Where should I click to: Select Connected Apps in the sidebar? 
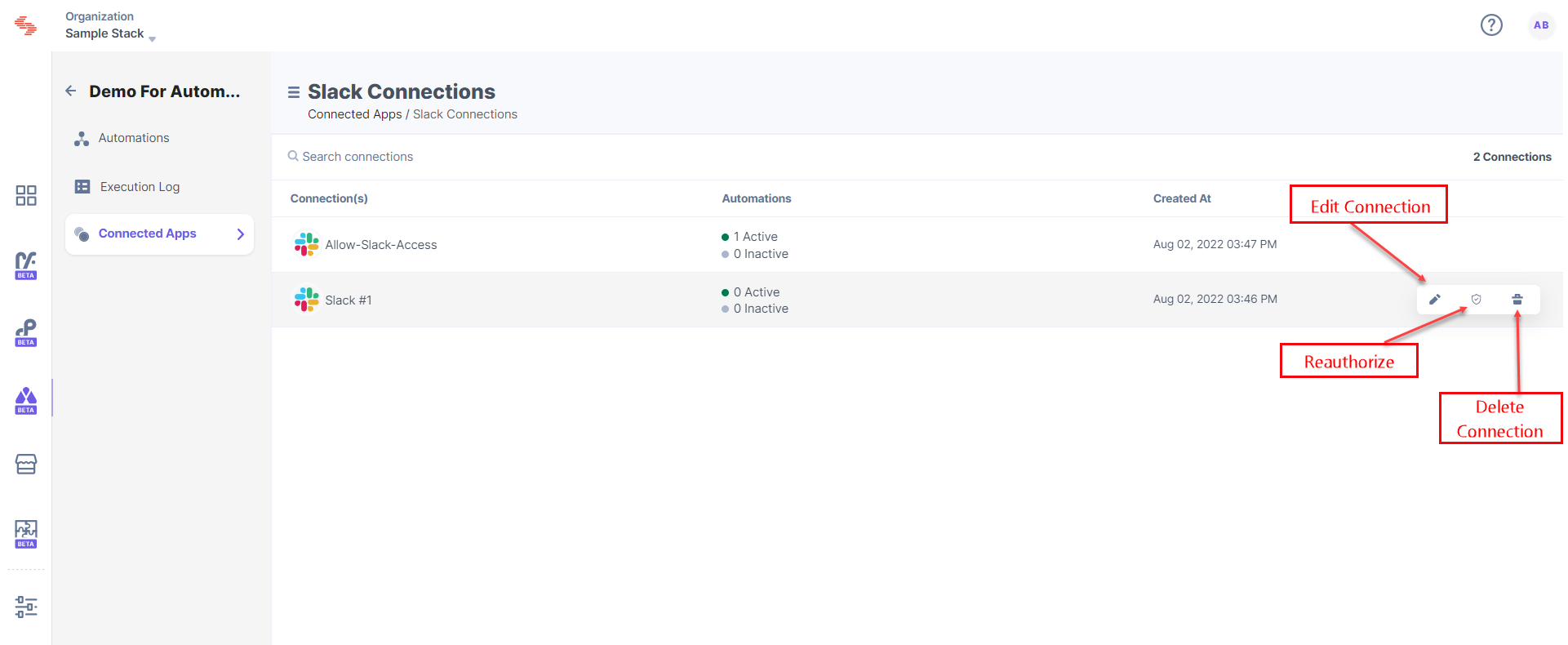pyautogui.click(x=160, y=234)
